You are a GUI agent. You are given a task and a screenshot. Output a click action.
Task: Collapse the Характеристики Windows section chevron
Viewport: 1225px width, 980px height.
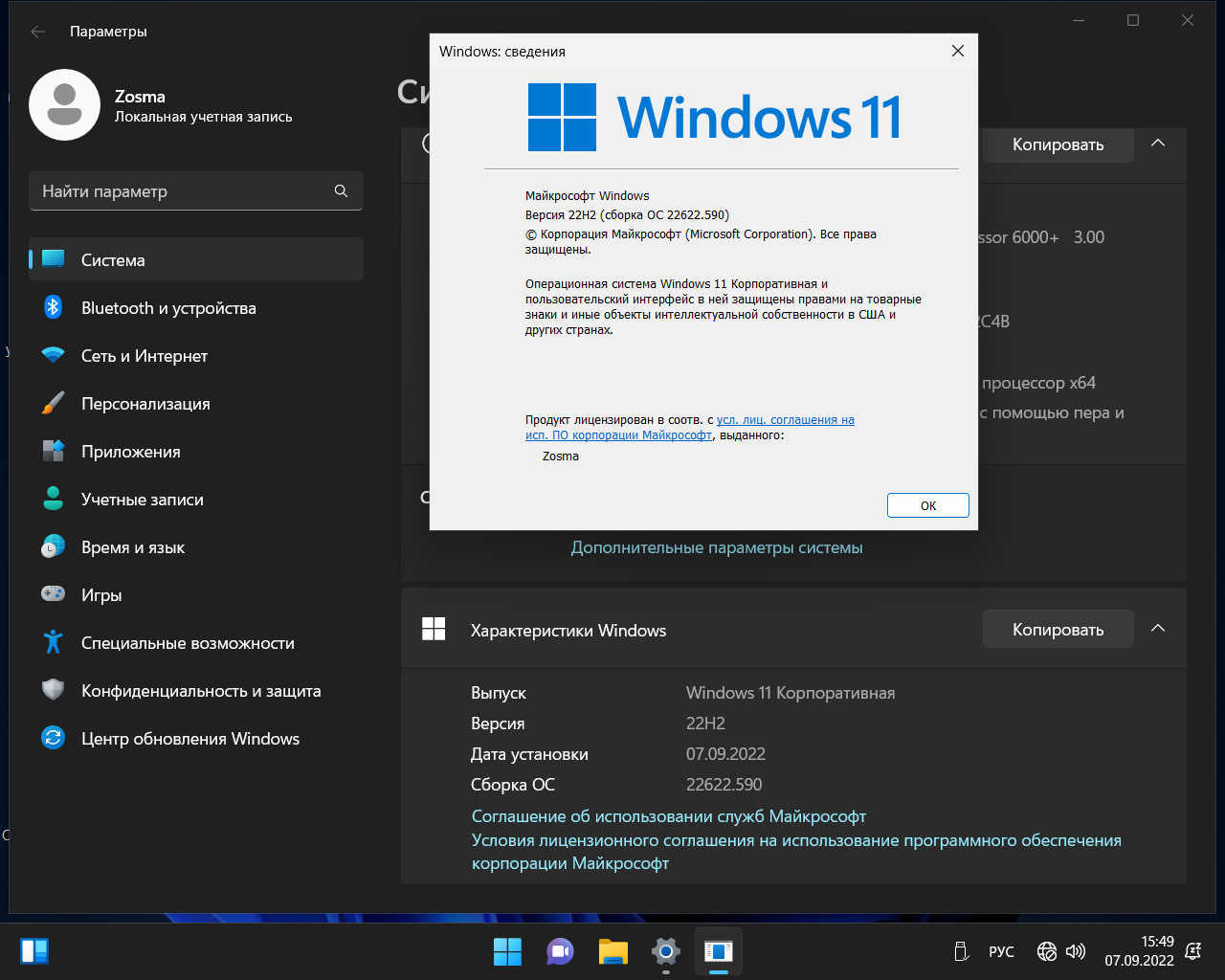point(1157,629)
